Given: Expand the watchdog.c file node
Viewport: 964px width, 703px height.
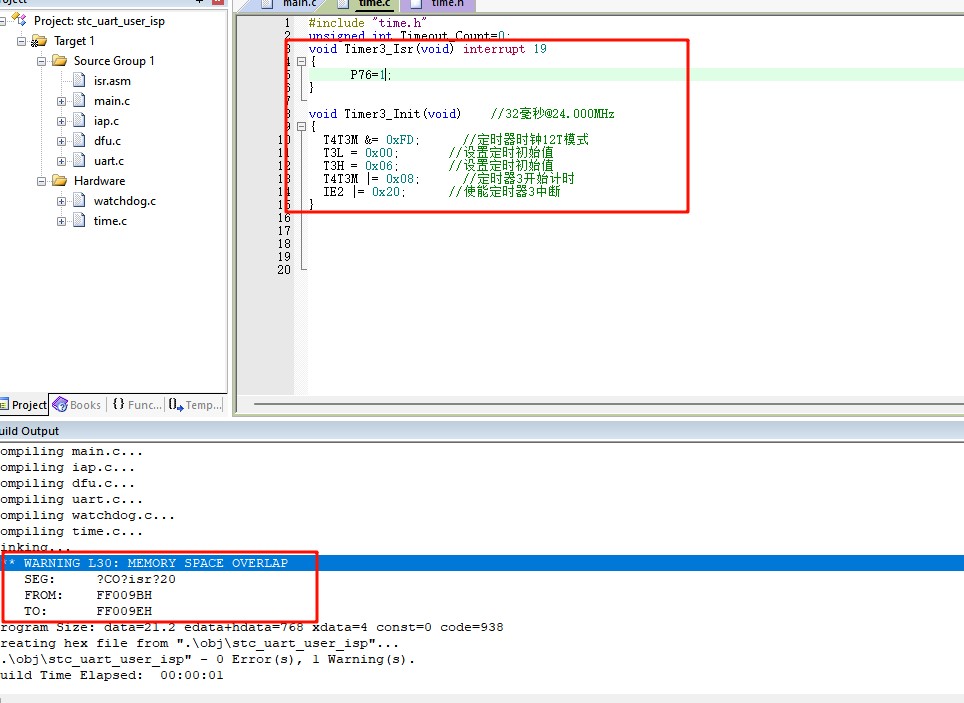Looking at the screenshot, I should point(61,201).
